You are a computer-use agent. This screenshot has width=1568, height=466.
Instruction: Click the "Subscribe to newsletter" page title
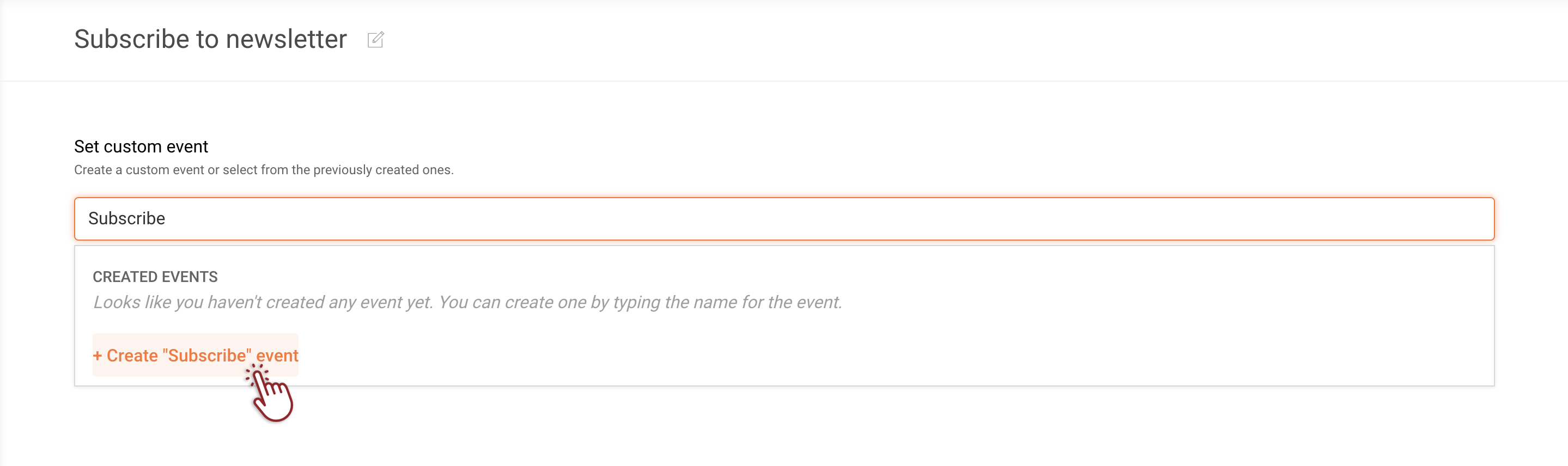pyautogui.click(x=211, y=40)
